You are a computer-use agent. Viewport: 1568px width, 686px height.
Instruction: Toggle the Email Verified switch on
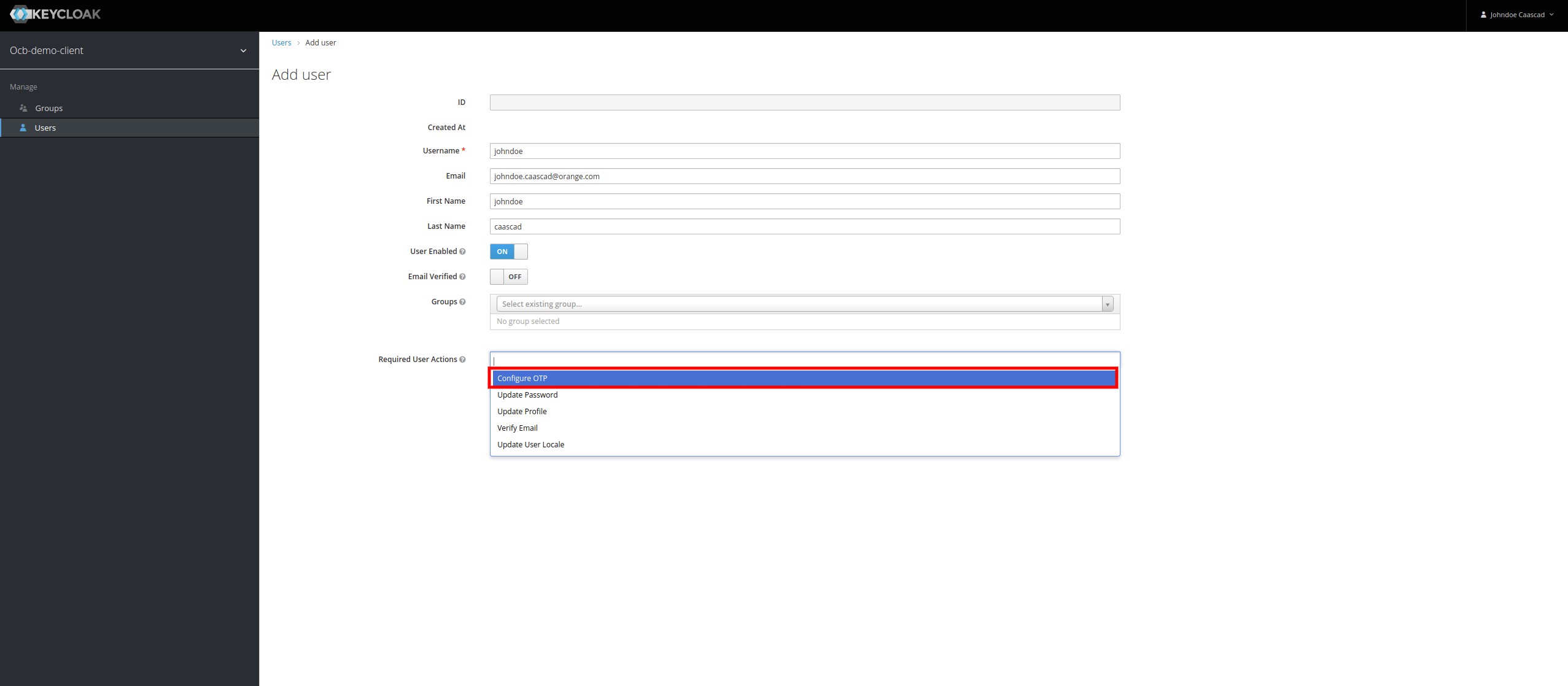tap(508, 277)
